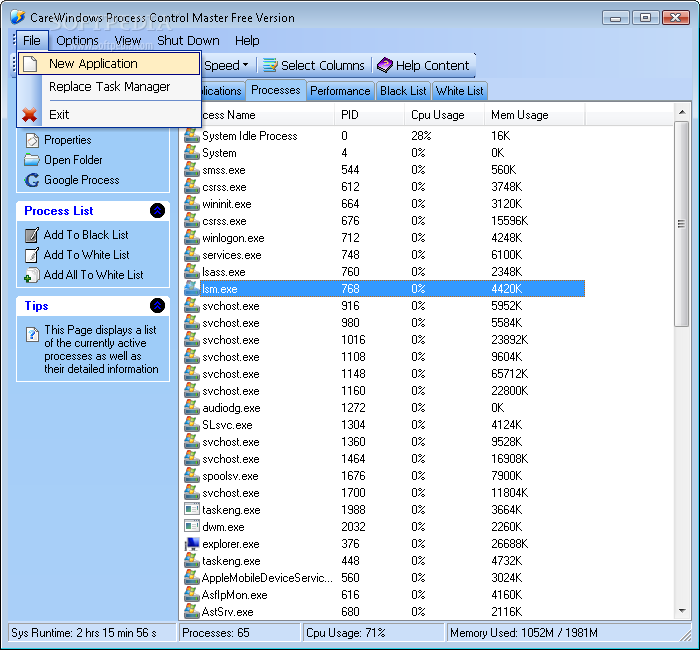Select the wininit.exe process name
Viewport: 700px width, 650px height.
coord(227,204)
